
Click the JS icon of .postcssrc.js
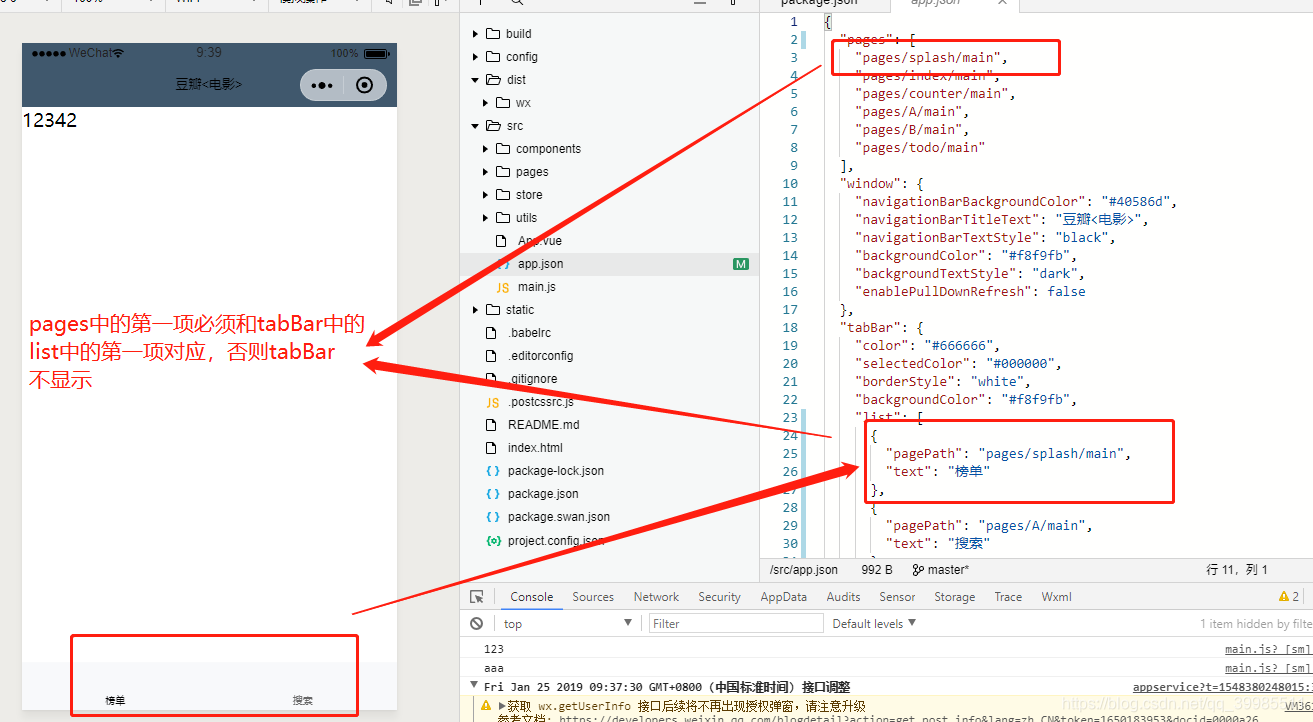point(492,402)
